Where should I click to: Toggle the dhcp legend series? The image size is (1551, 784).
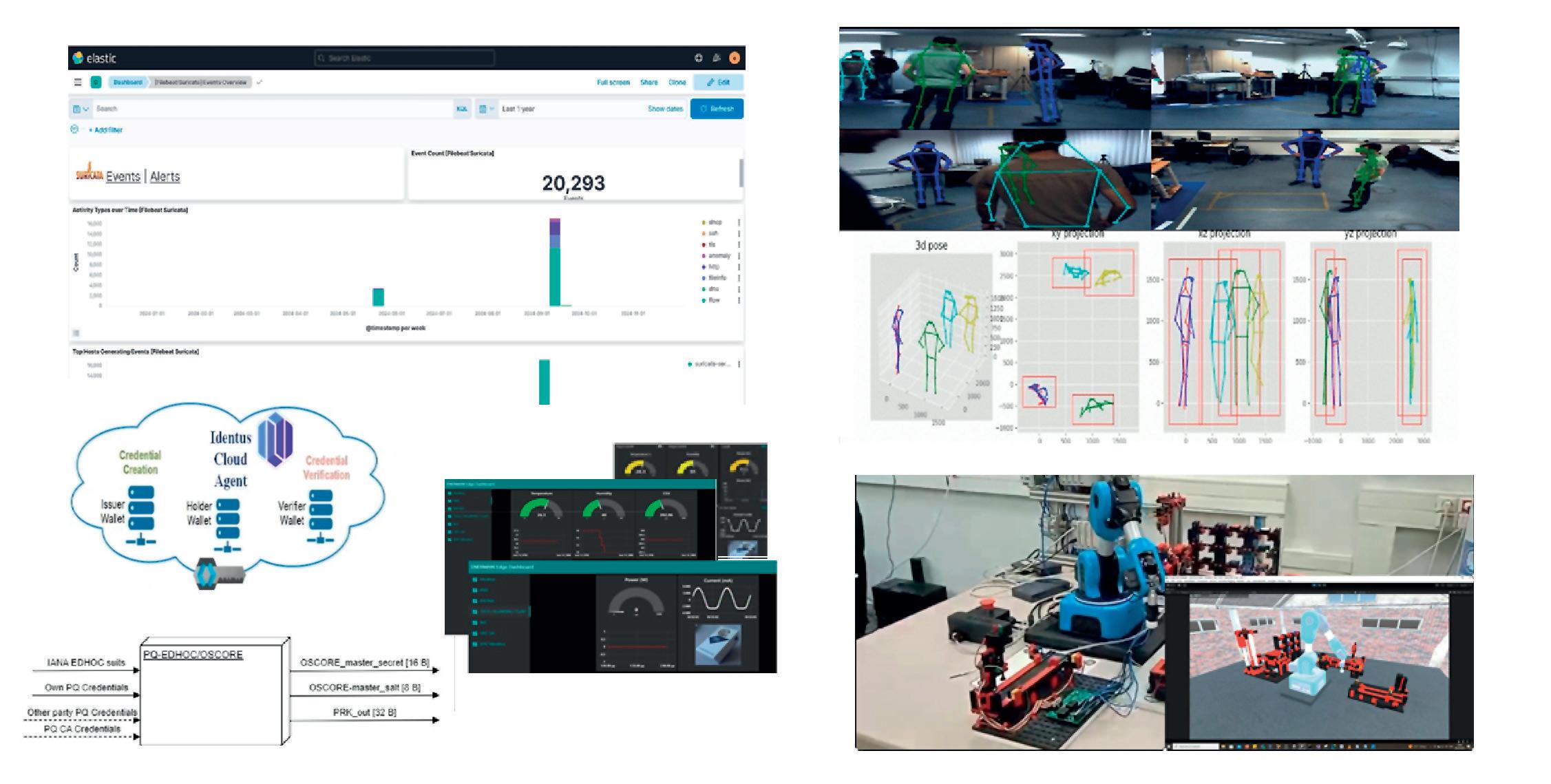715,222
